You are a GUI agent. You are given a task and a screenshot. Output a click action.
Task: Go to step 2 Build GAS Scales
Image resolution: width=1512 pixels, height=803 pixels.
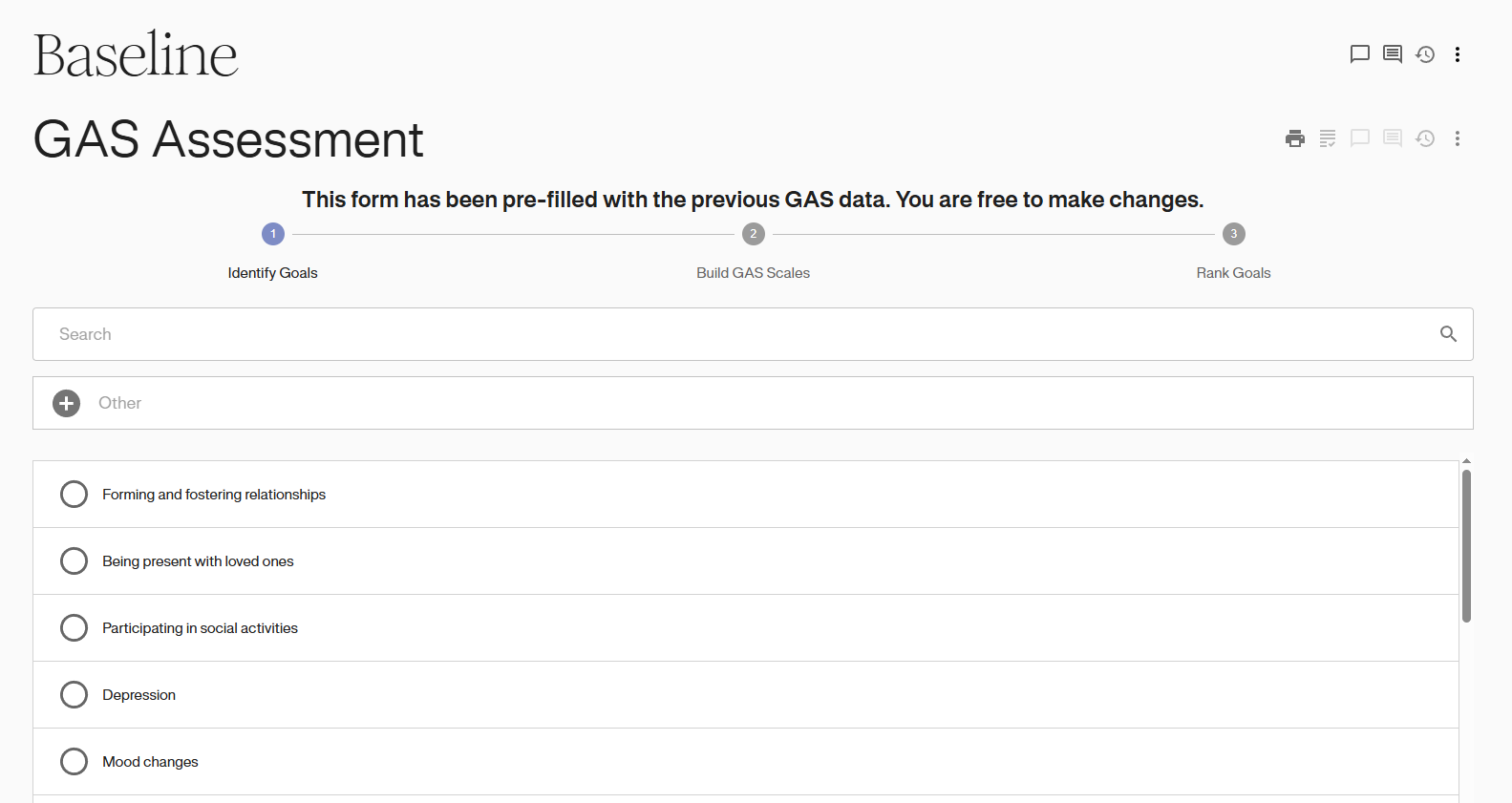point(753,234)
